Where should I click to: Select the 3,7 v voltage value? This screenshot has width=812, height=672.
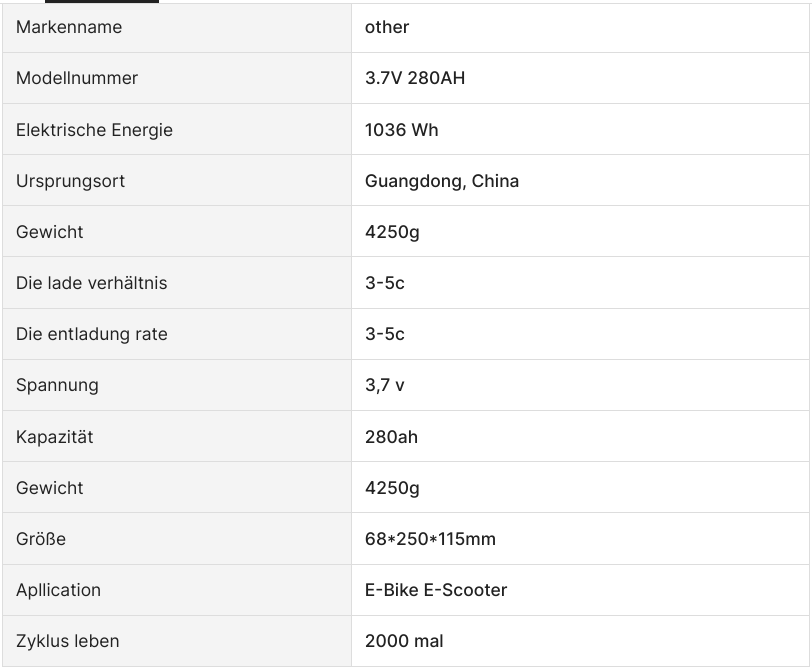click(x=384, y=385)
